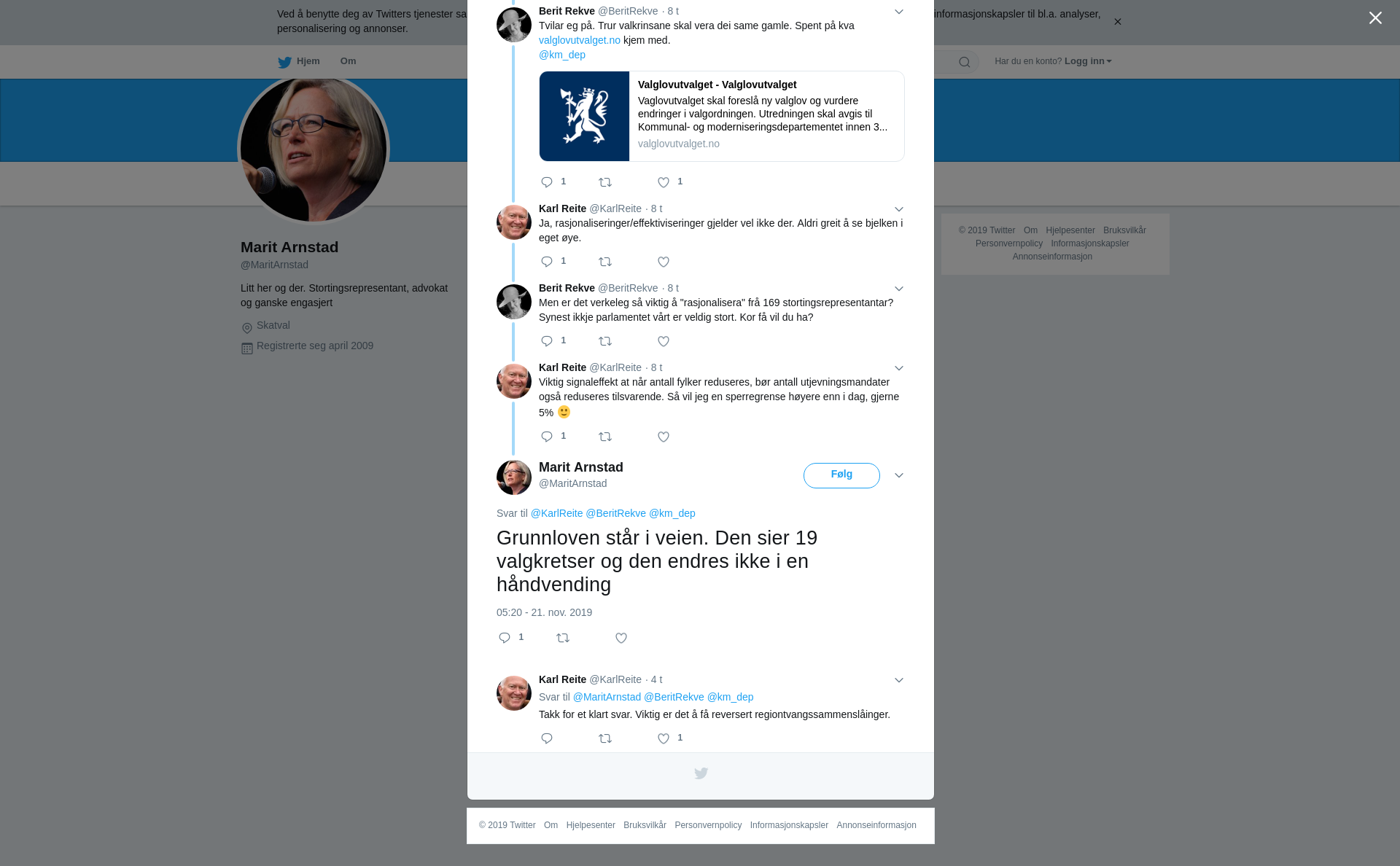Like Marit Arnstad's main tweet

click(x=621, y=639)
